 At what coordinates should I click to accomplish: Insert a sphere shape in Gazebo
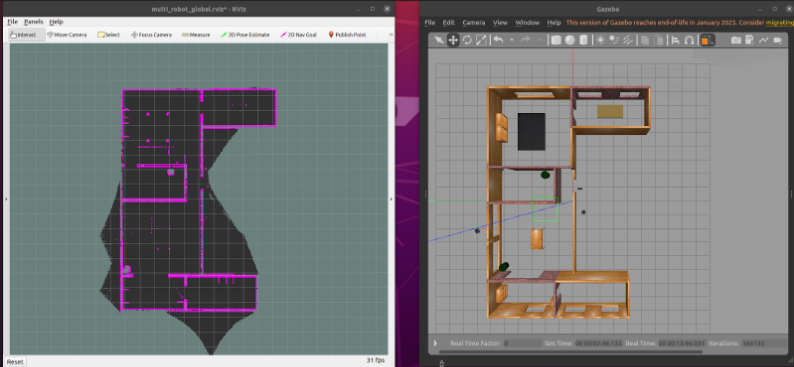pyautogui.click(x=570, y=40)
